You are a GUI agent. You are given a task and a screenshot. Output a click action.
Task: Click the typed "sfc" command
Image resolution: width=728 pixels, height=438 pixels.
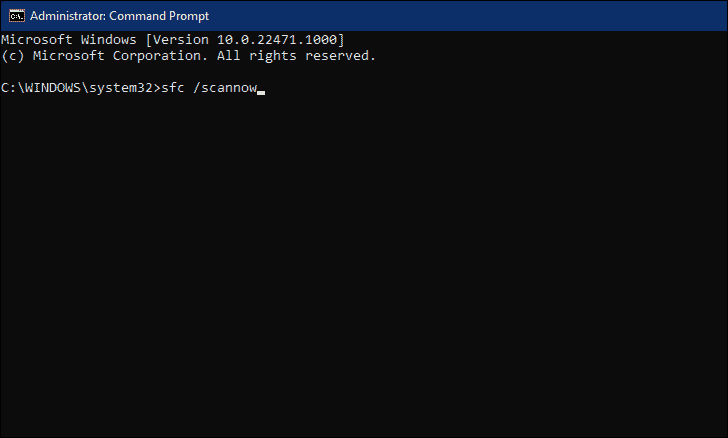[173, 88]
